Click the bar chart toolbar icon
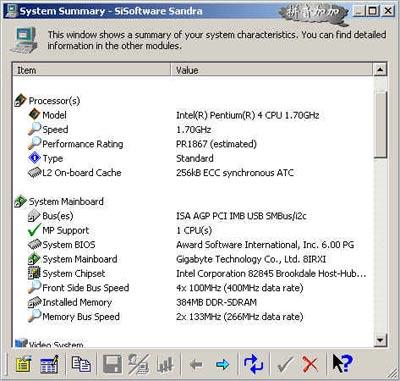 165,365
